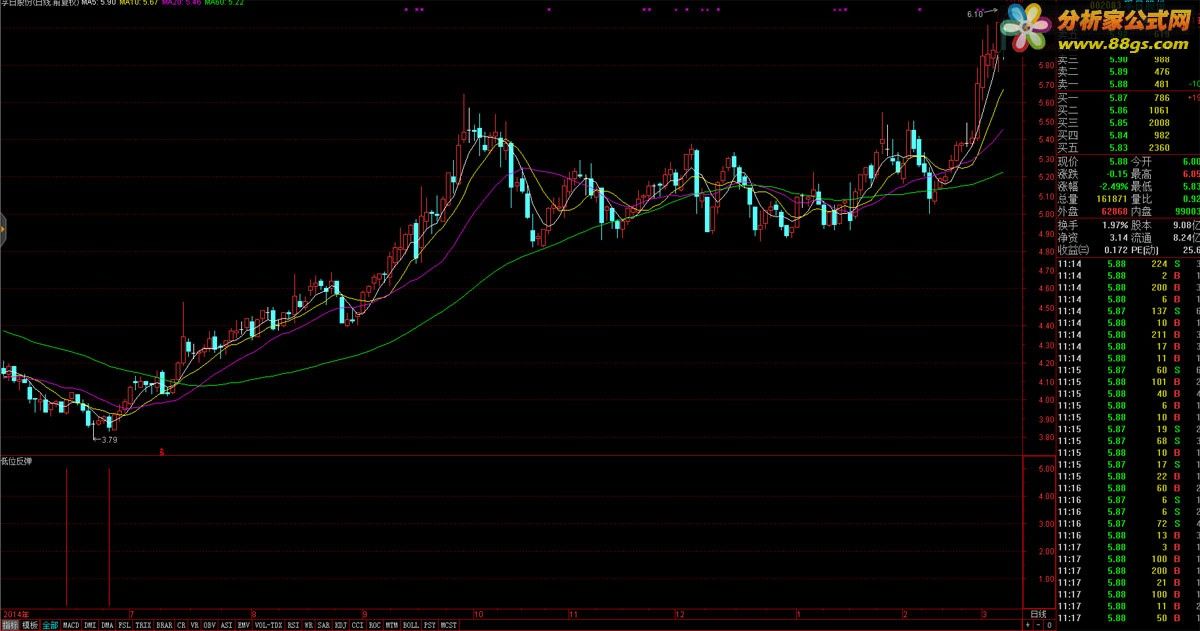The image size is (1200, 631).
Task: Select the 全部 indicator category tab
Action: (x=50, y=625)
